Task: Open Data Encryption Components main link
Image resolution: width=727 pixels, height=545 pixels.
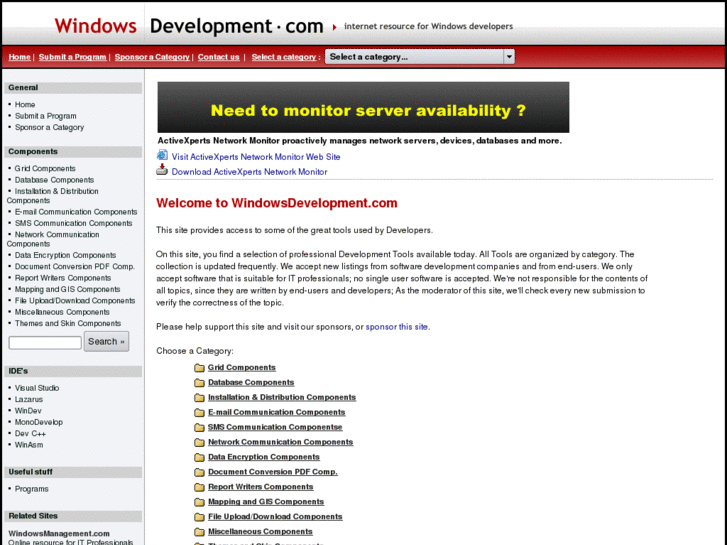Action: pyautogui.click(x=264, y=457)
